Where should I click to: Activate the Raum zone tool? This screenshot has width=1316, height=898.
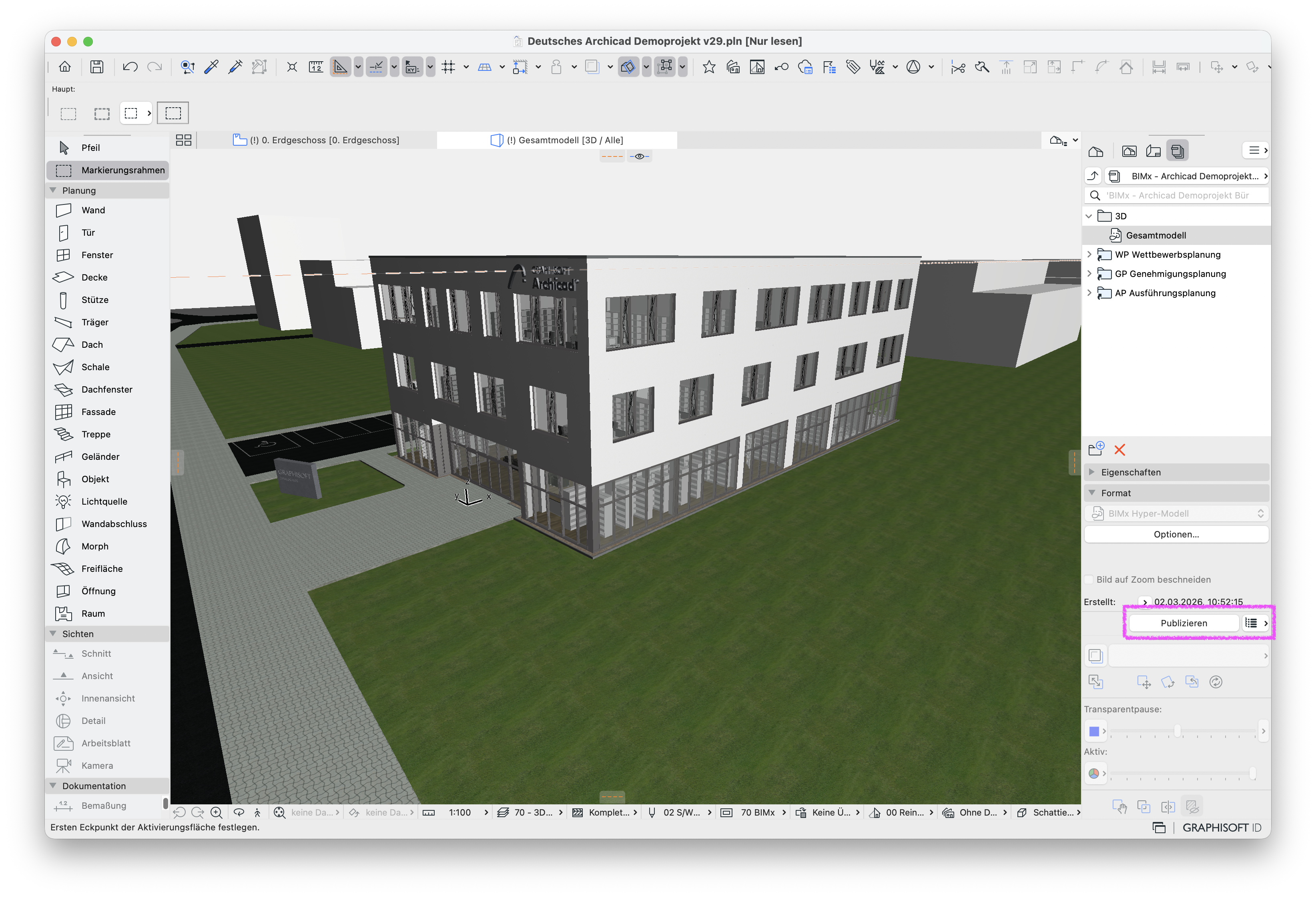[107, 614]
